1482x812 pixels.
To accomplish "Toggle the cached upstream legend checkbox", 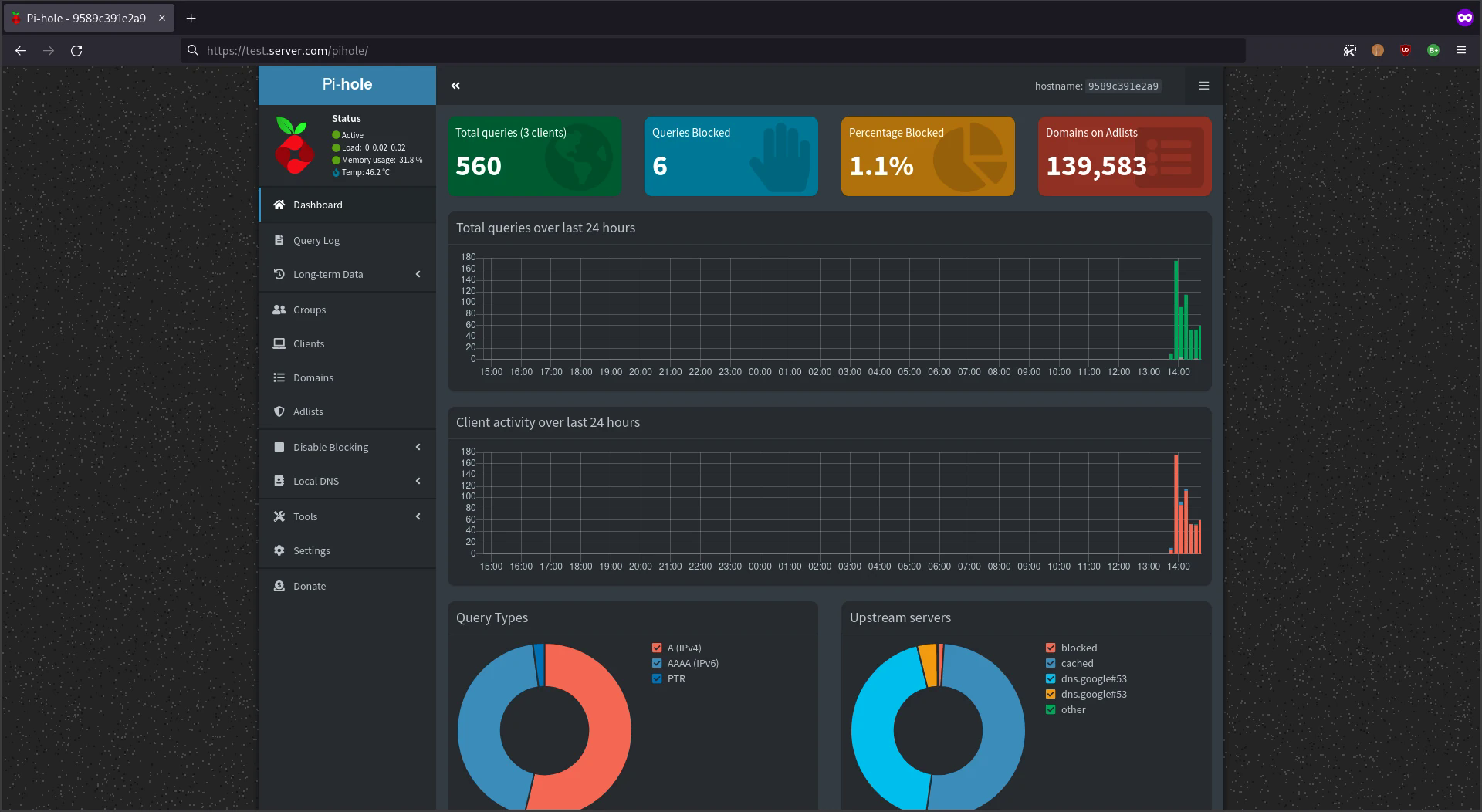I will [1051, 664].
